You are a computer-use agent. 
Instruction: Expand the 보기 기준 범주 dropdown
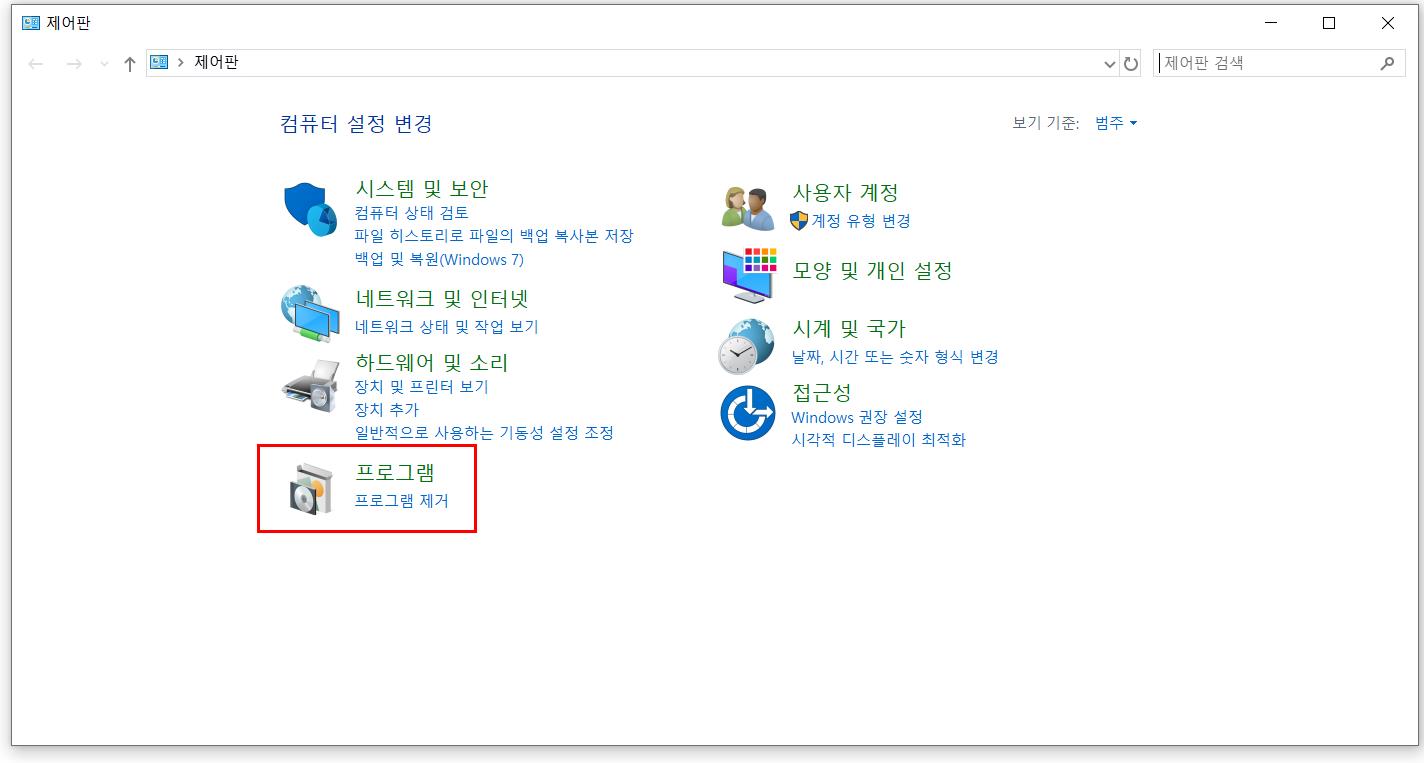click(x=1116, y=123)
